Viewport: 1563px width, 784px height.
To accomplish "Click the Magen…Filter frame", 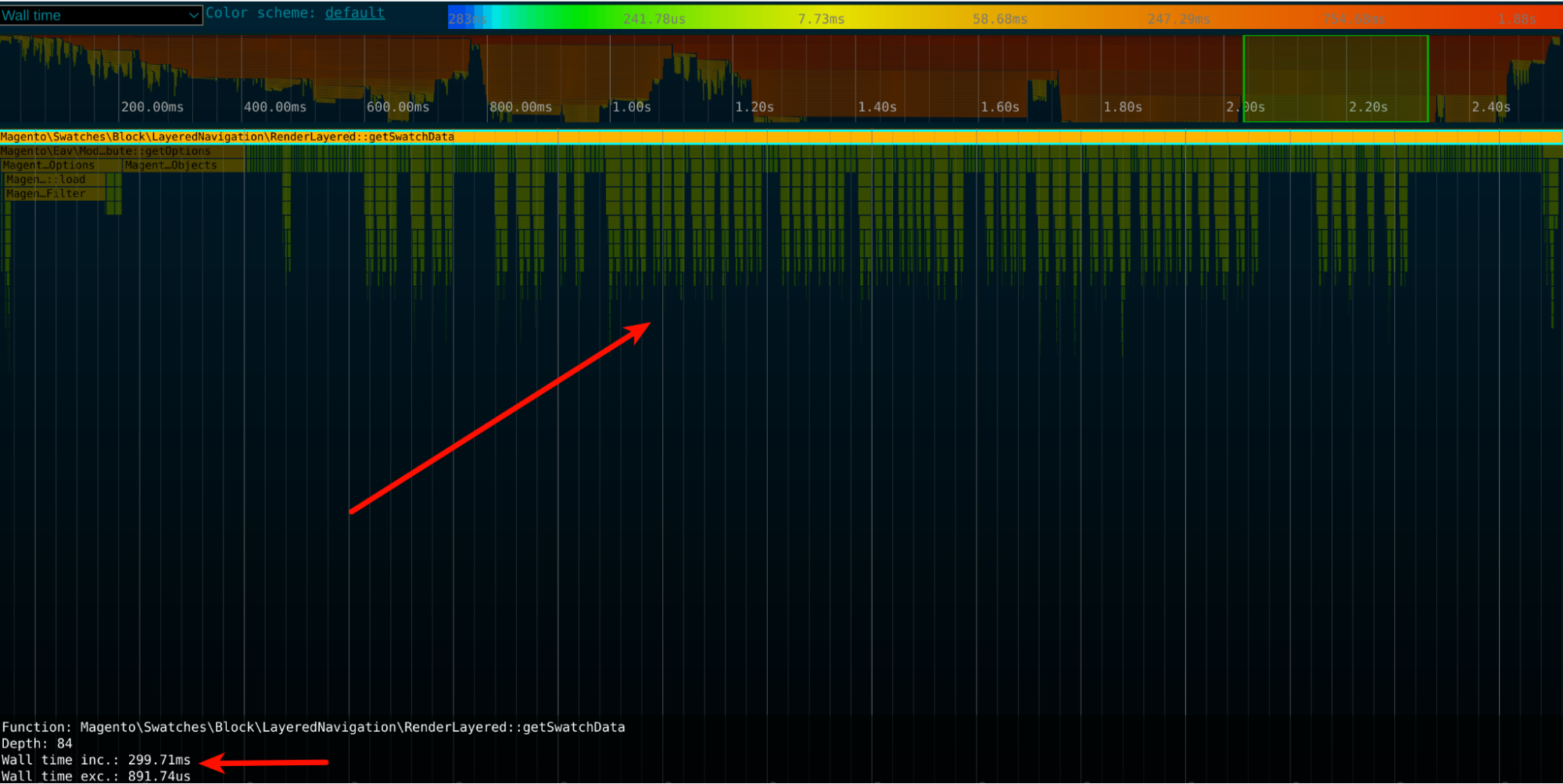I will pyautogui.click(x=55, y=193).
